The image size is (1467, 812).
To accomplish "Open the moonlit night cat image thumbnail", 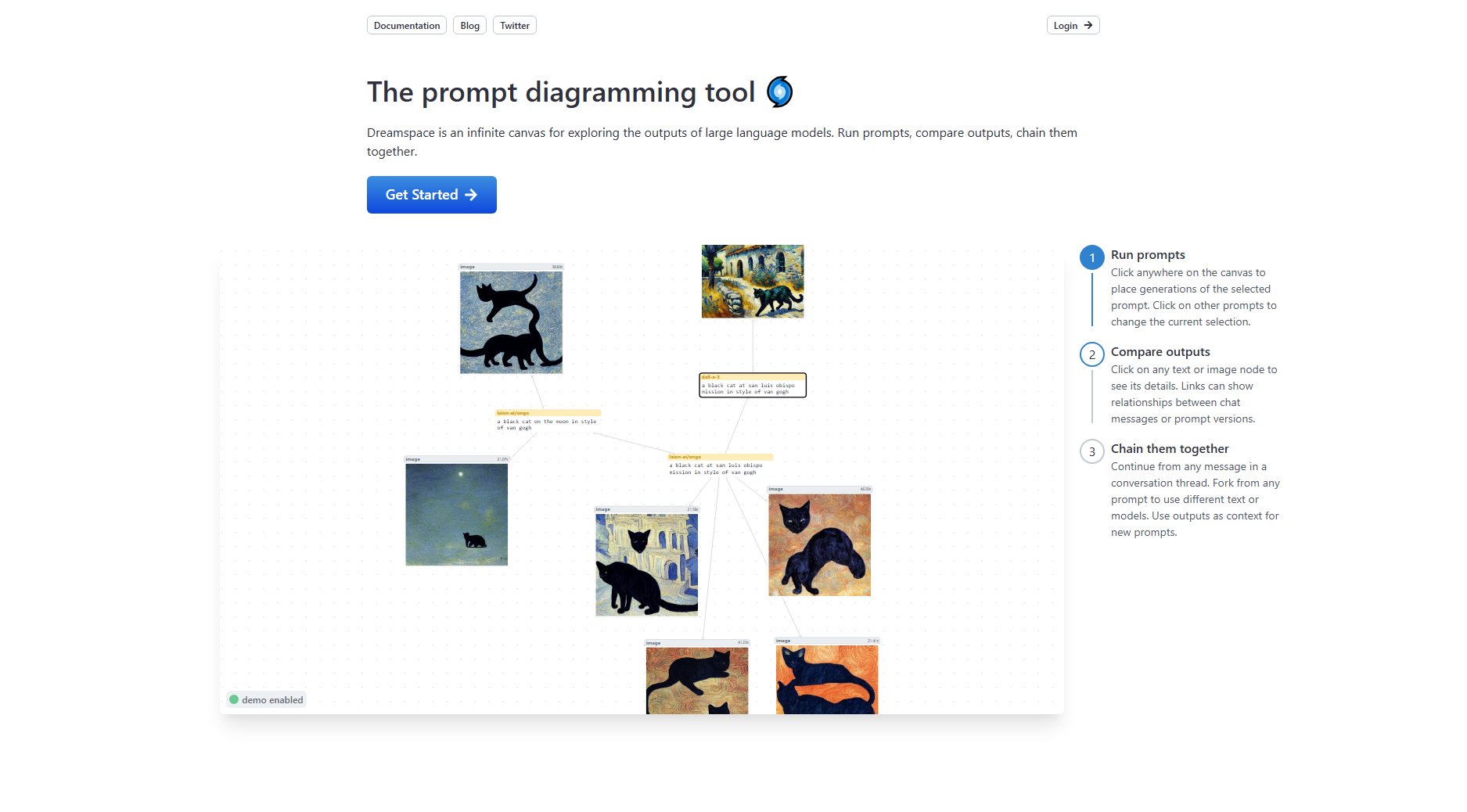I will coord(457,512).
